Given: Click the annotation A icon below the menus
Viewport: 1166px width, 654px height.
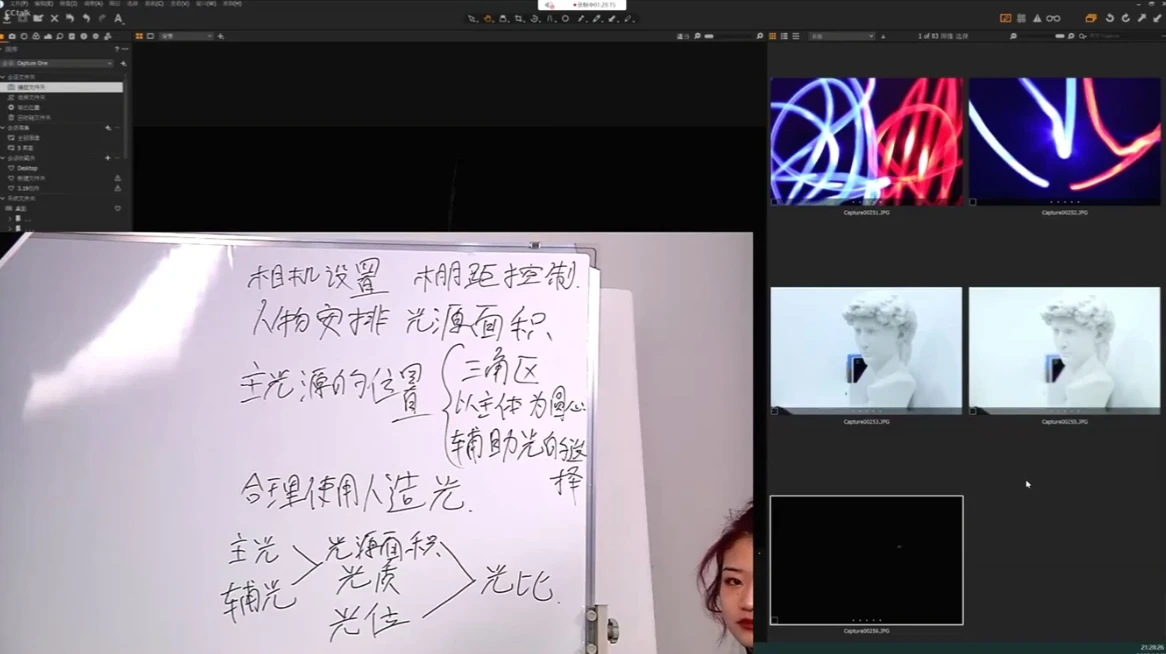Looking at the screenshot, I should tap(117, 18).
